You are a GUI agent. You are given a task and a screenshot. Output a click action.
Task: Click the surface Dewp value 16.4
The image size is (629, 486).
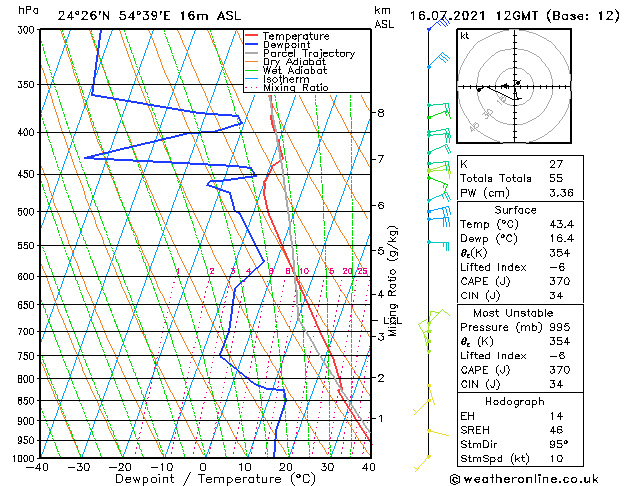click(x=562, y=238)
